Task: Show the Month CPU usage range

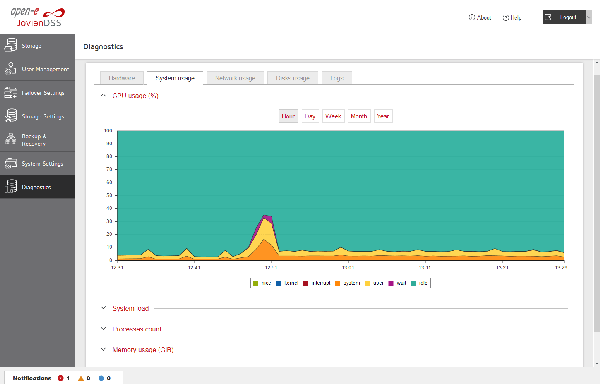Action: click(x=359, y=116)
